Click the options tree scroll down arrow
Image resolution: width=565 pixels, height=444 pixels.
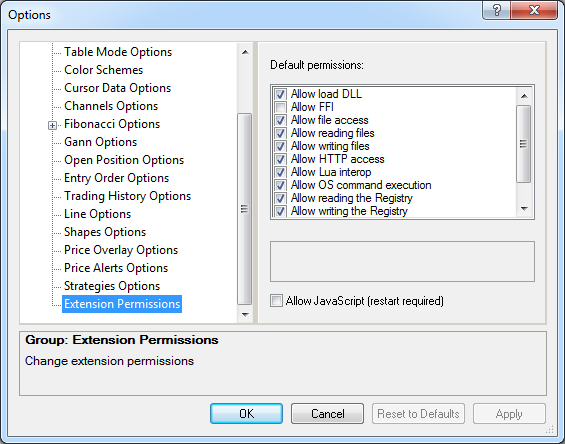click(x=245, y=314)
